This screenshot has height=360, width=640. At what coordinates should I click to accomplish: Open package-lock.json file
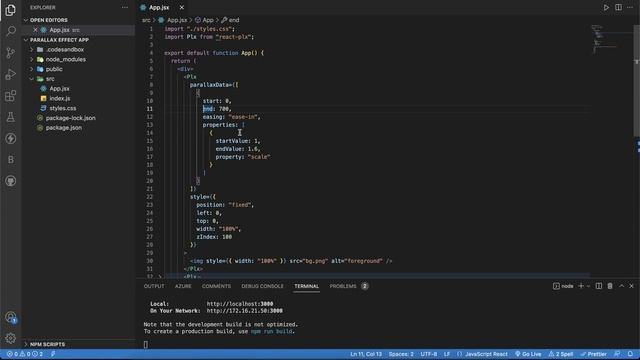[x=70, y=118]
